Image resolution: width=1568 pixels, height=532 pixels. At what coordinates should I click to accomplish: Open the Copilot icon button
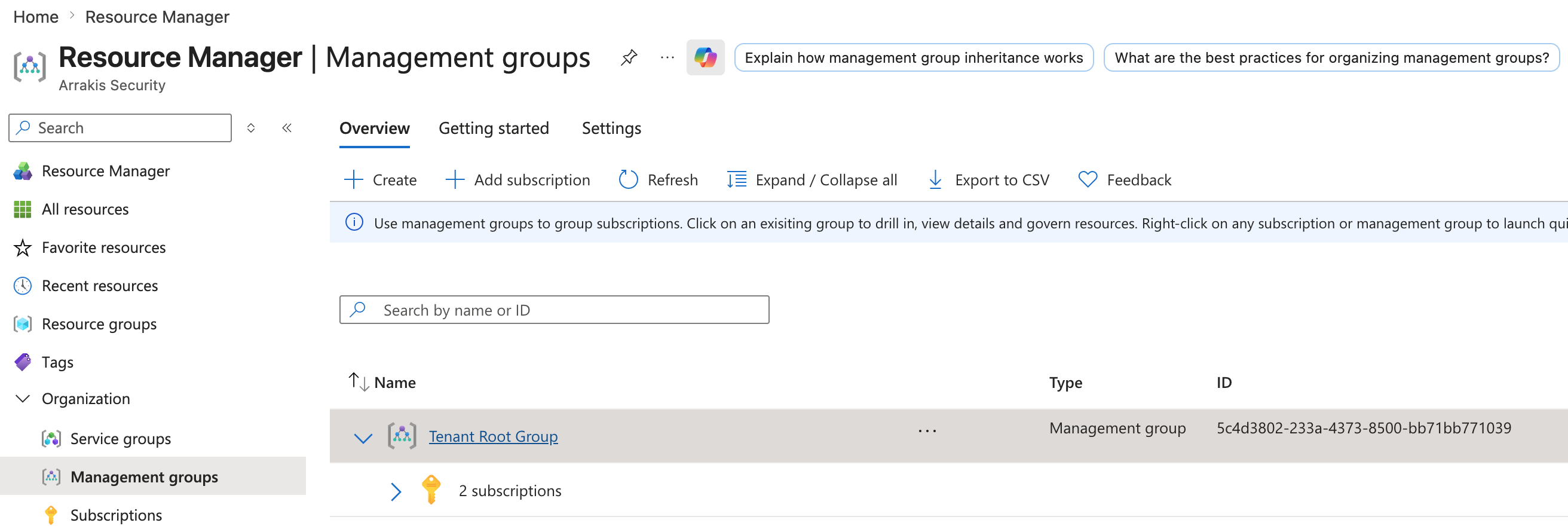(x=705, y=58)
